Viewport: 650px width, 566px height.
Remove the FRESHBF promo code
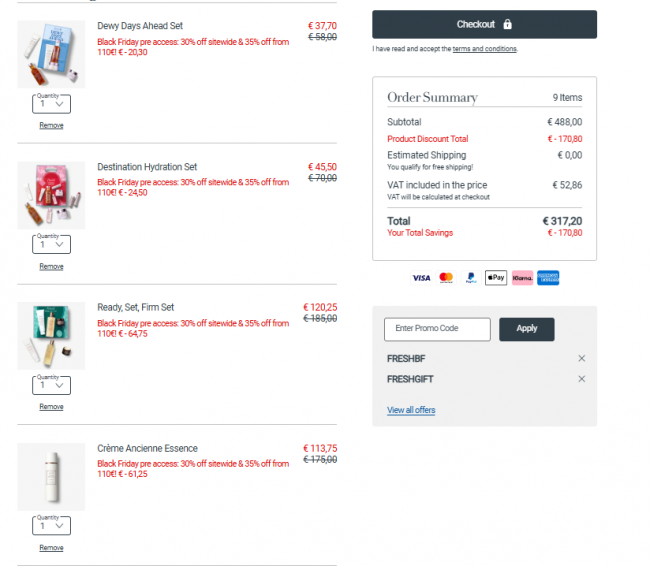click(x=582, y=358)
